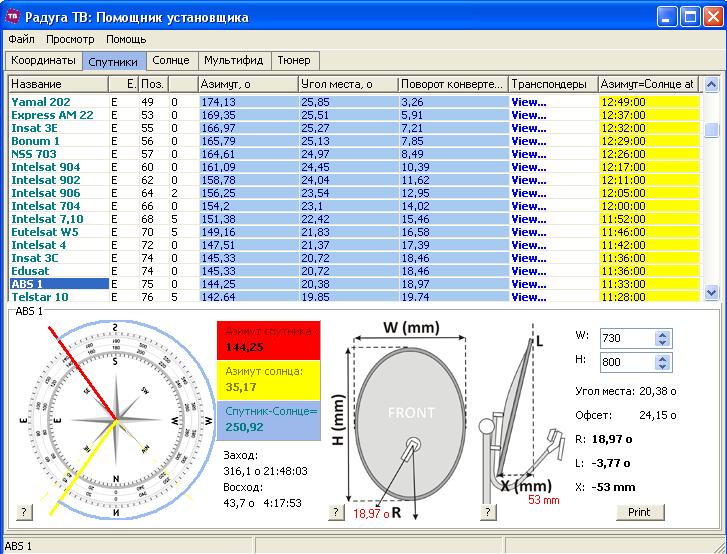The image size is (727, 554).
Task: Click the 12:49:00 sun time cell
Action: coord(649,102)
